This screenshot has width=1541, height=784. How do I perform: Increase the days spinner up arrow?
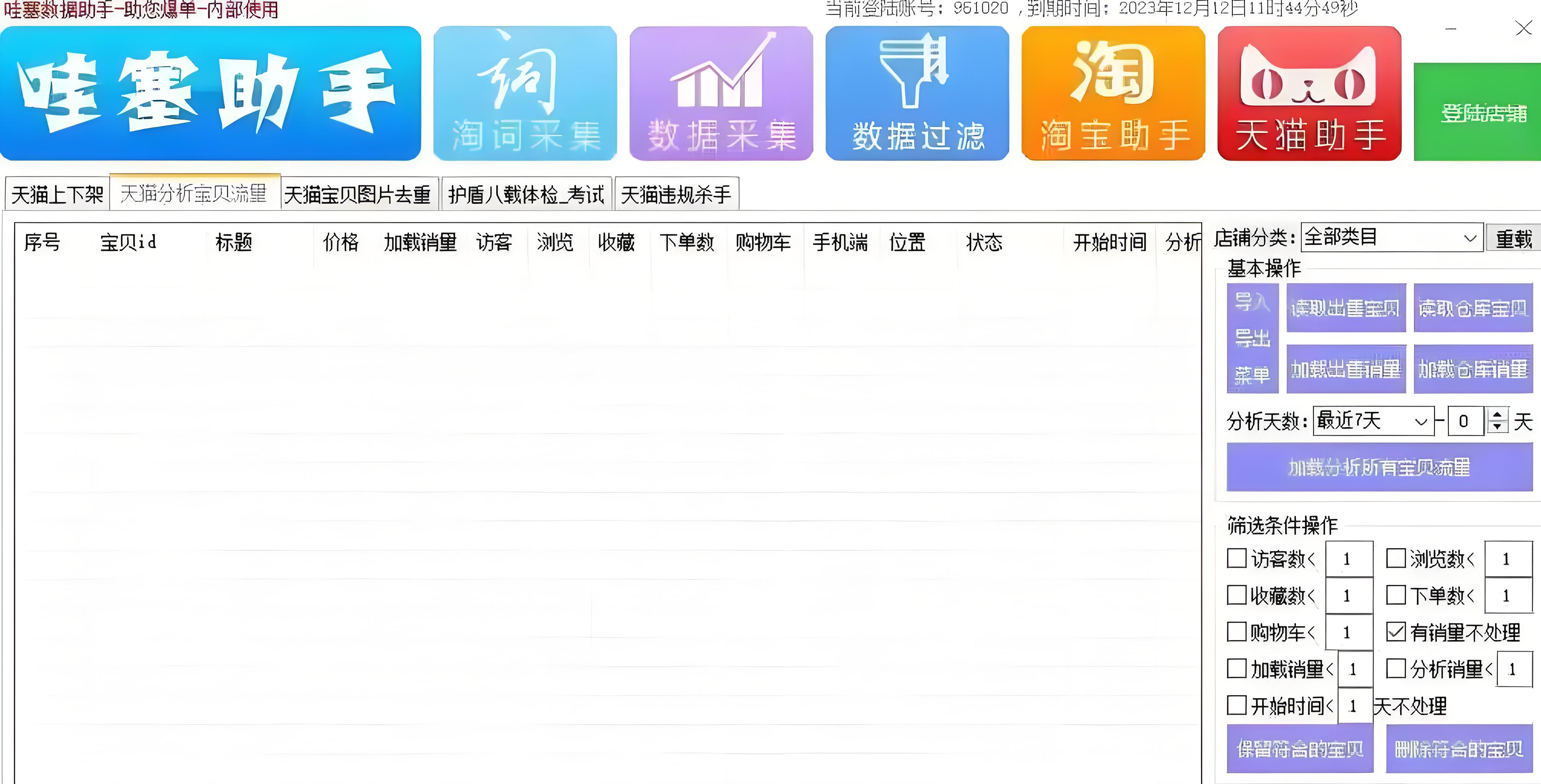point(1497,414)
